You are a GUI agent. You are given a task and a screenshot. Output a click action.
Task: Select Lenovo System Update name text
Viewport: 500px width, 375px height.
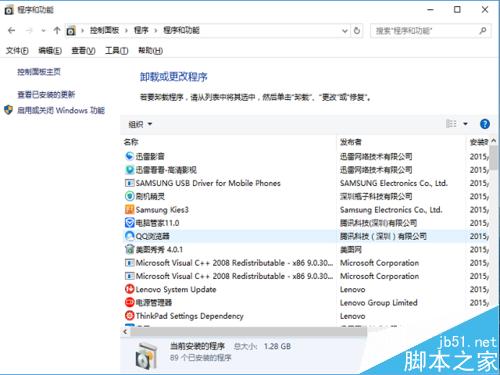click(x=176, y=289)
